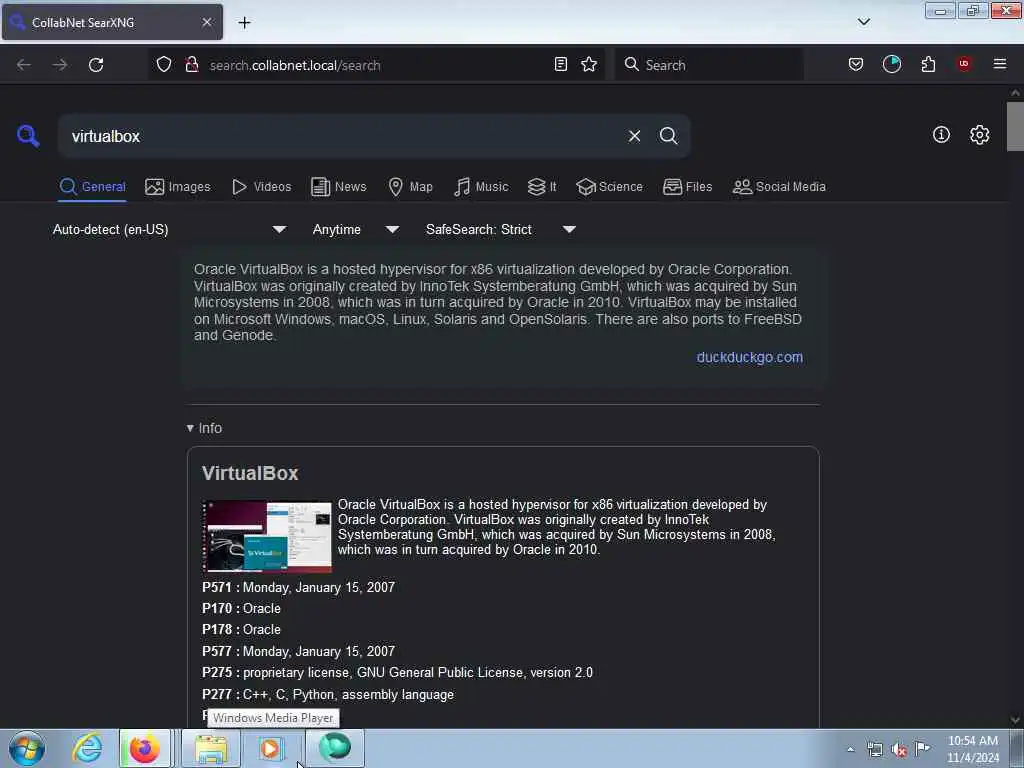This screenshot has width=1024, height=768.
Task: Click the P275 license row
Action: pos(397,673)
